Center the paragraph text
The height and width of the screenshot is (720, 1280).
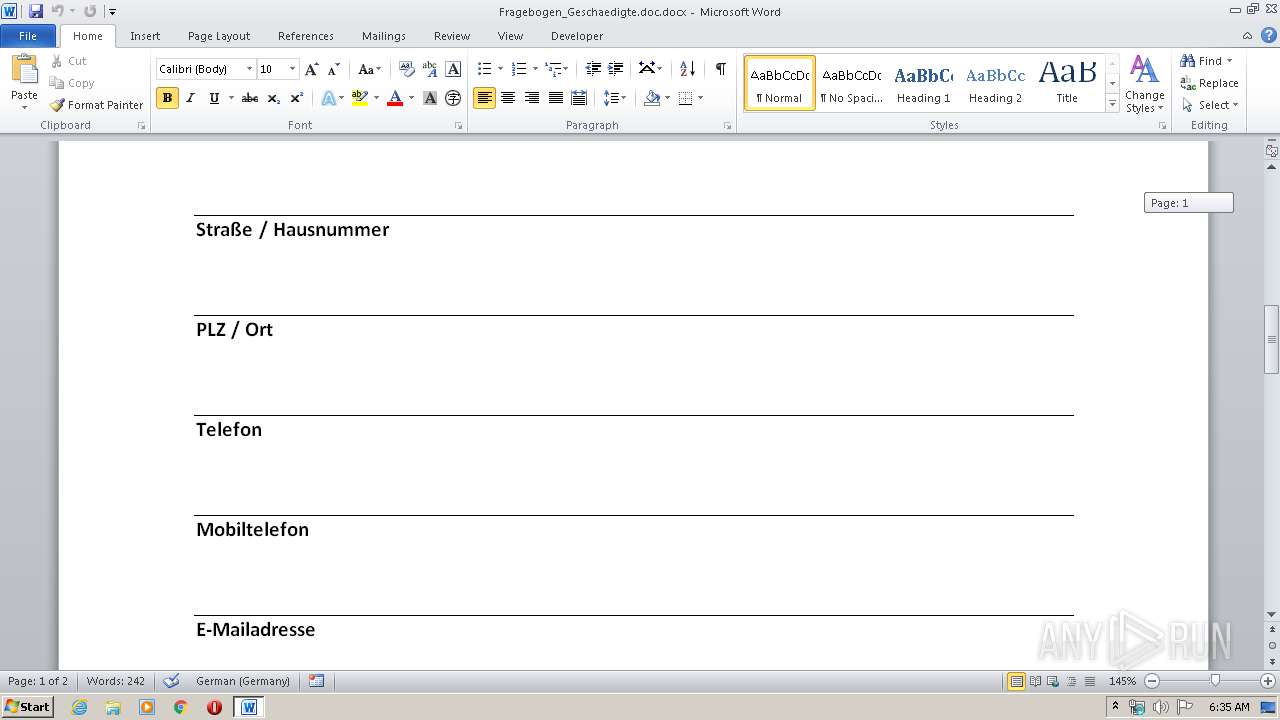pyautogui.click(x=508, y=98)
